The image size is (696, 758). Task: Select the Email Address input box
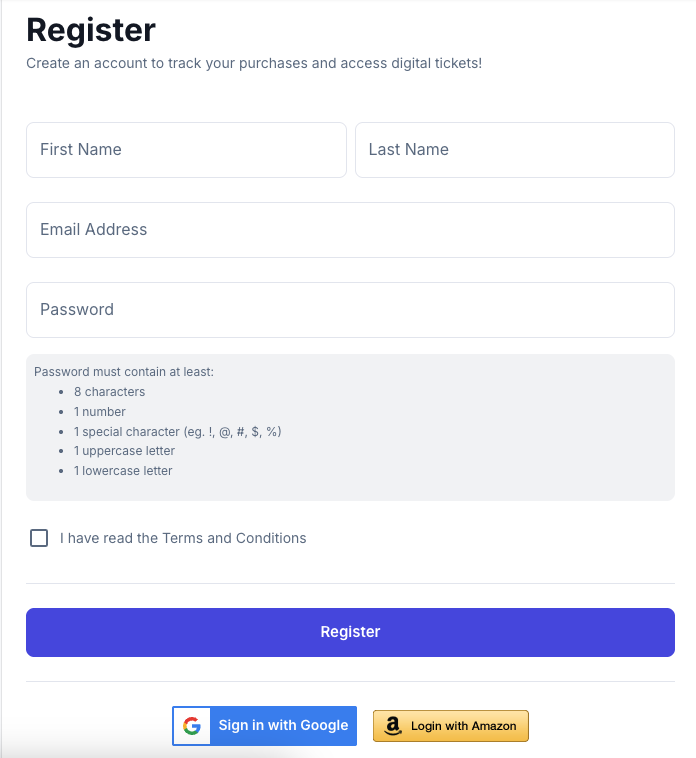pos(350,230)
